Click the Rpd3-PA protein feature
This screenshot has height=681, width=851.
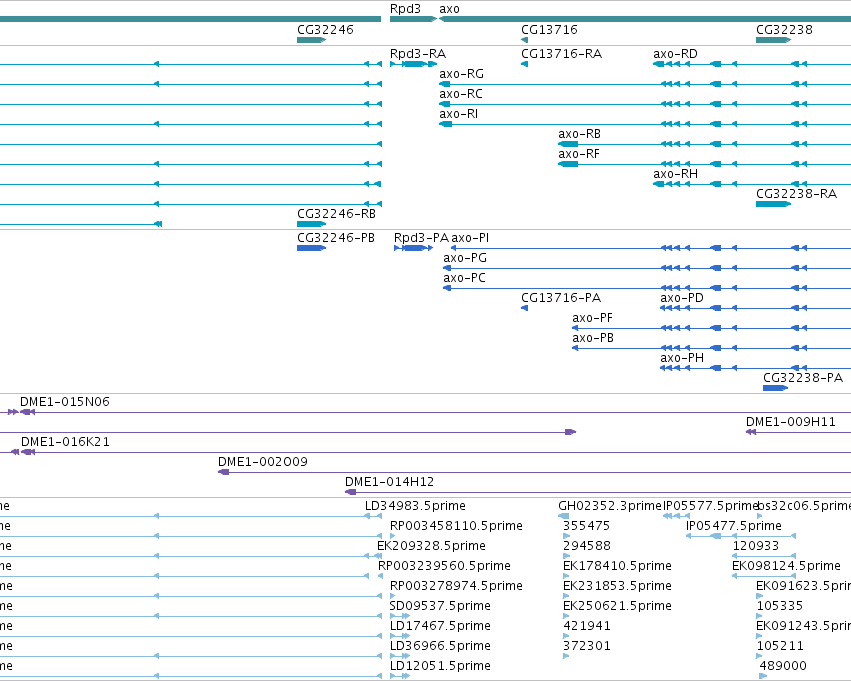[x=414, y=248]
